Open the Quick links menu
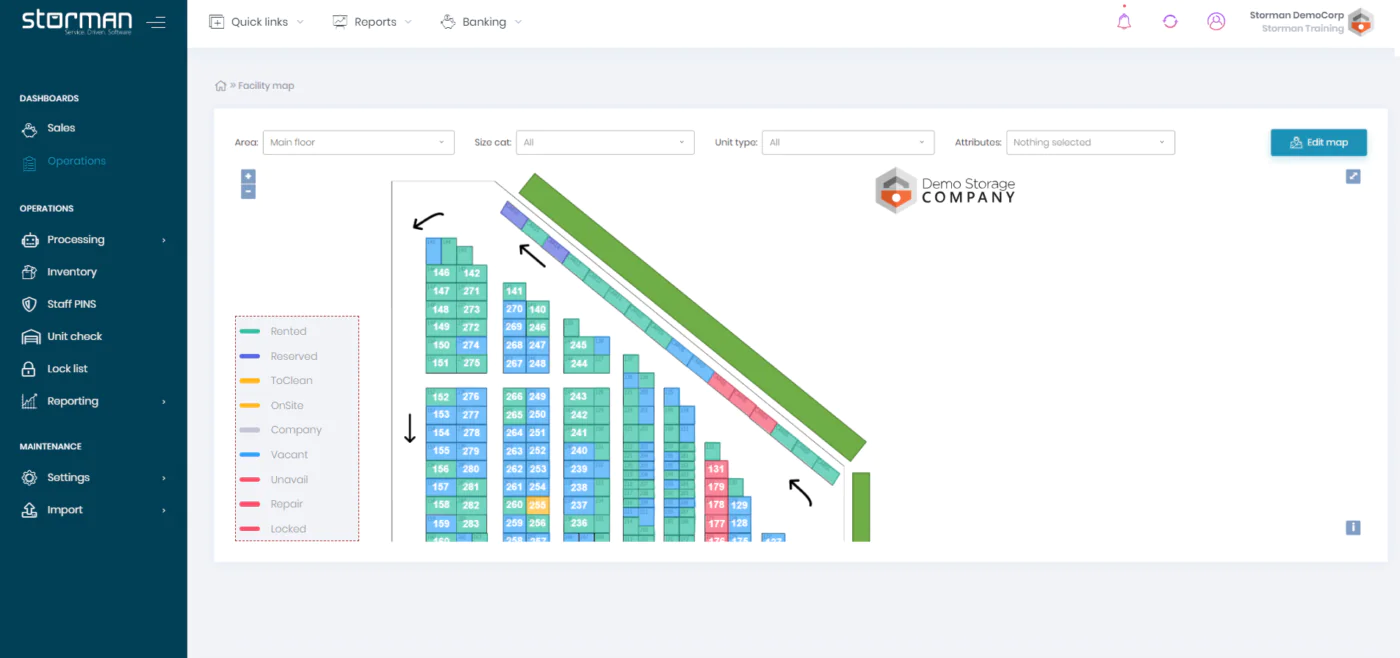 coord(256,22)
